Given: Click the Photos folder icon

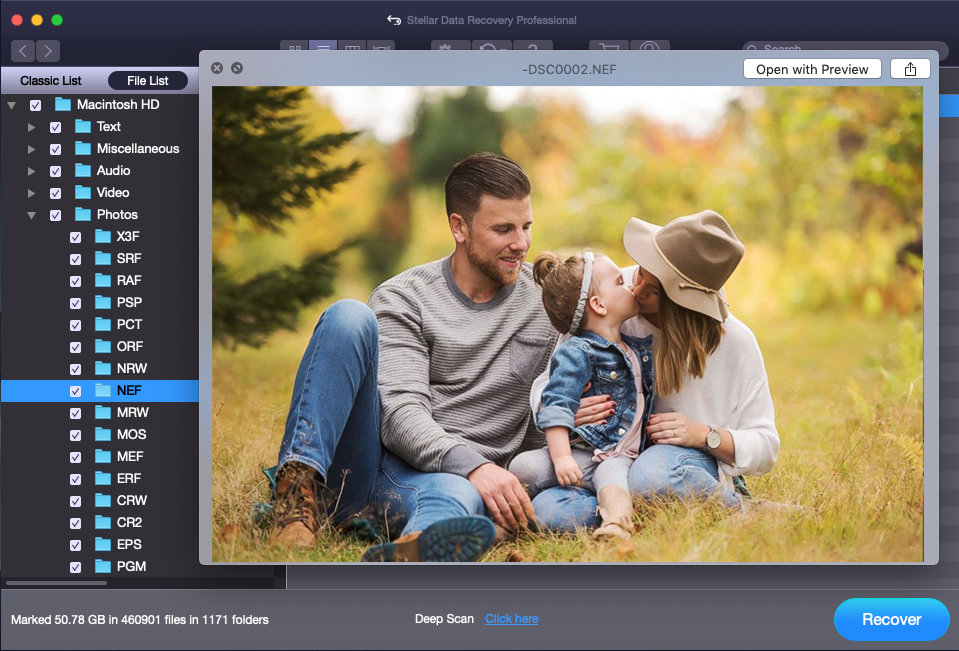Looking at the screenshot, I should point(83,215).
